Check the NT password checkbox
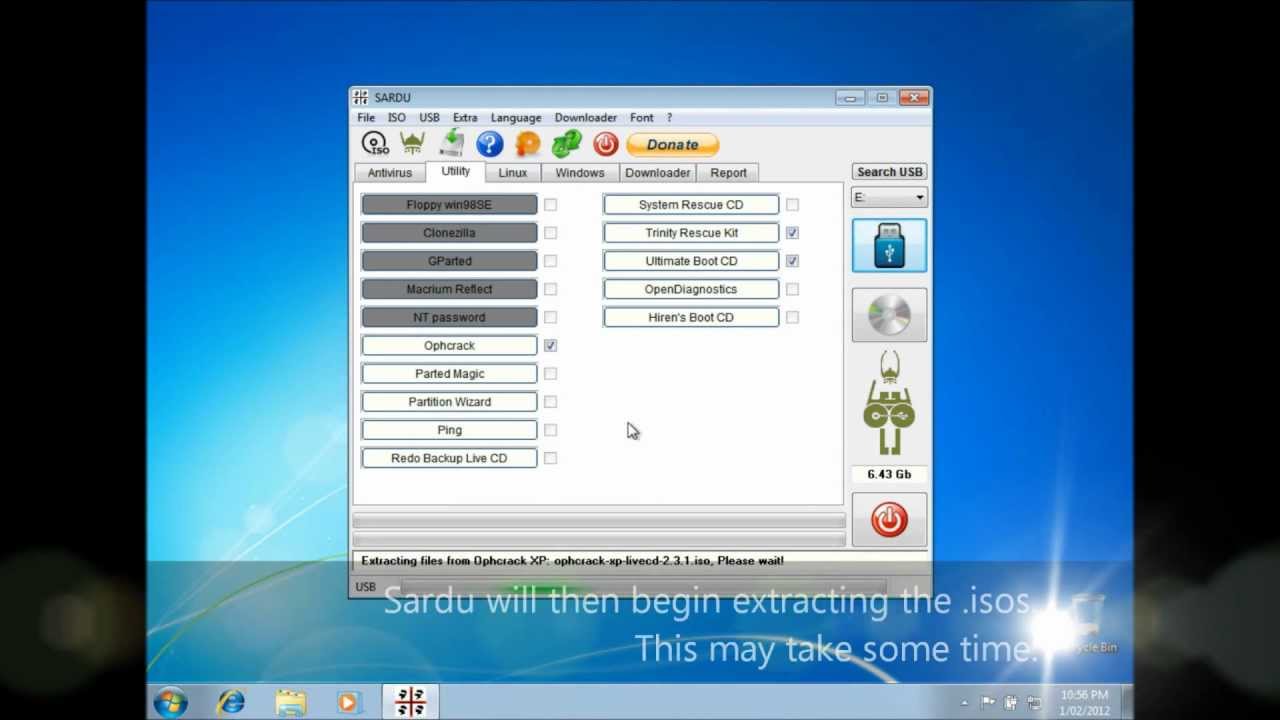This screenshot has width=1280, height=720. (x=550, y=317)
